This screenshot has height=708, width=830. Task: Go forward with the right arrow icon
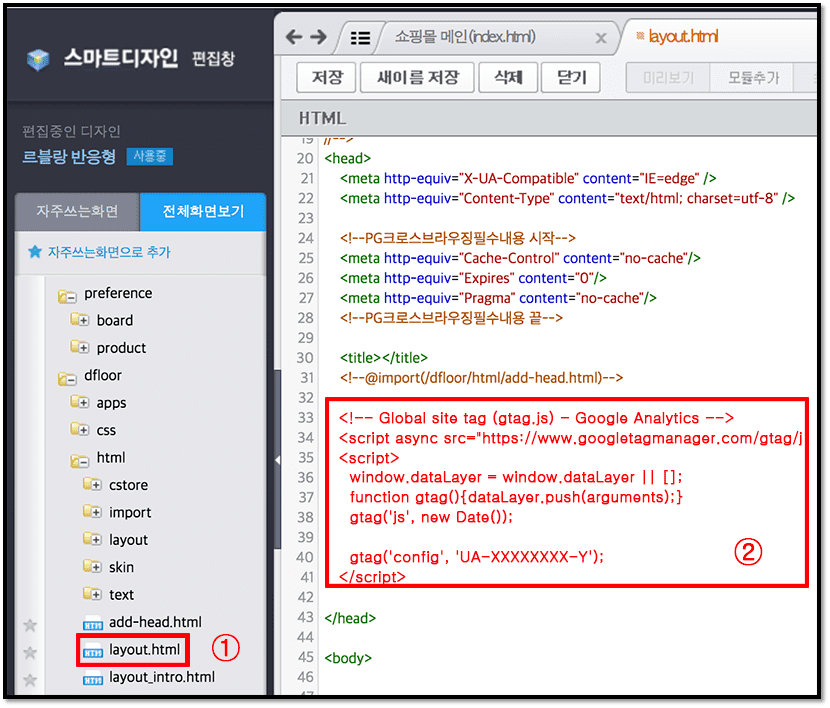[319, 37]
